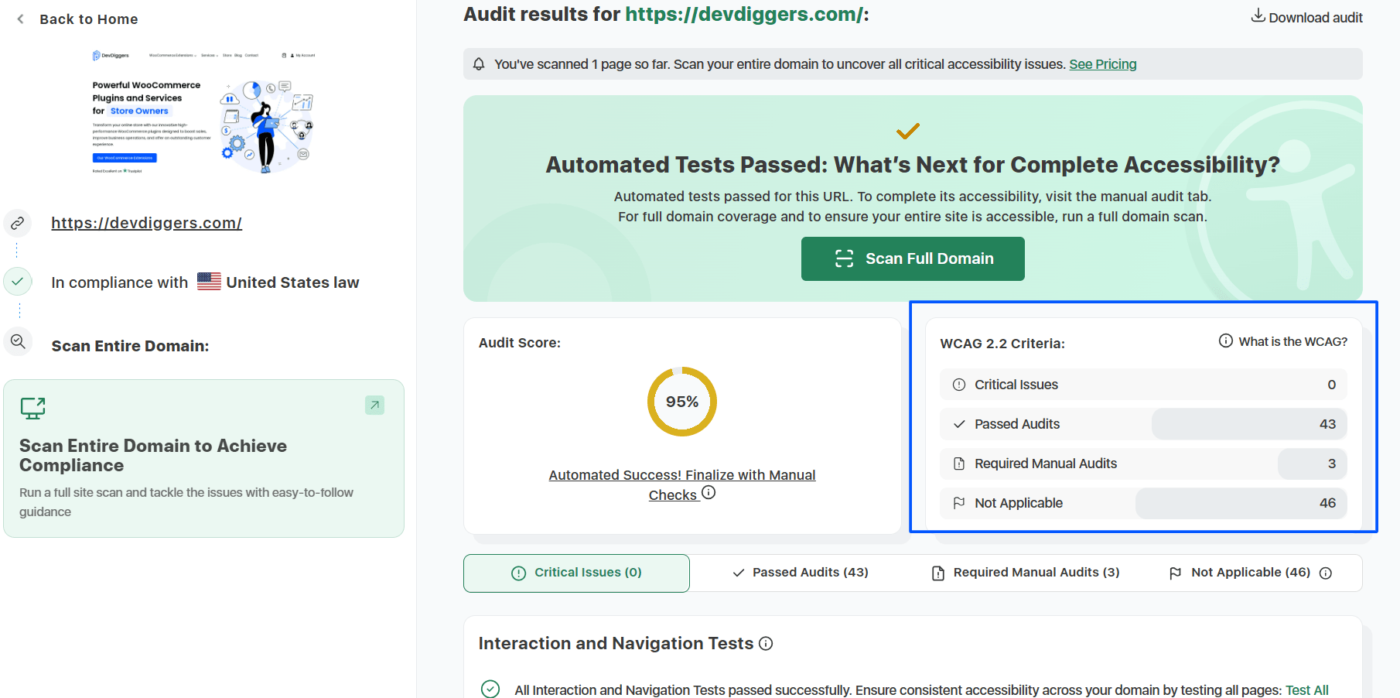The width and height of the screenshot is (1400, 698).
Task: Click the Required Manual Audits document icon
Action: click(x=959, y=464)
